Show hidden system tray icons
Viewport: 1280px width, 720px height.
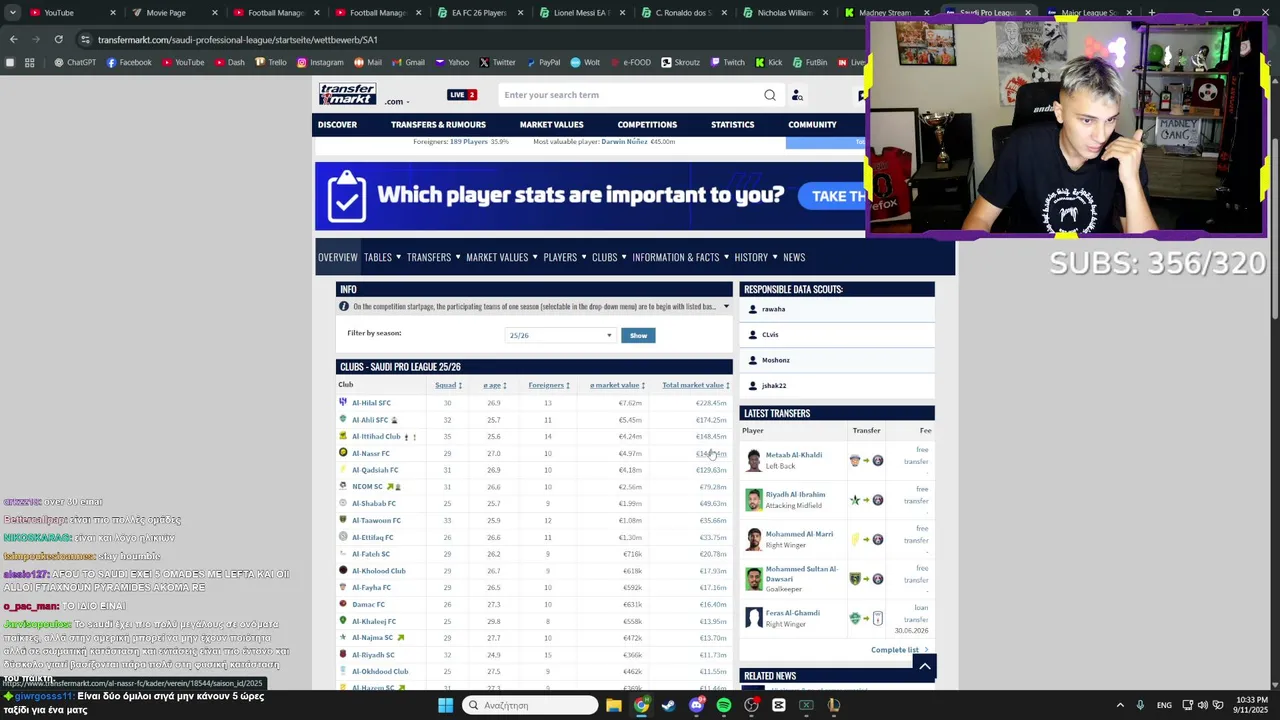click(x=1119, y=705)
